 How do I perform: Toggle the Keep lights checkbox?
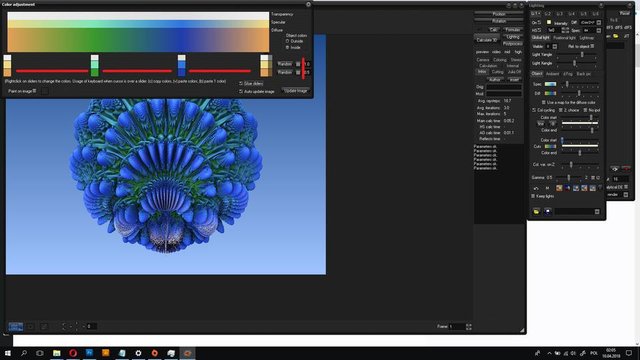533,196
